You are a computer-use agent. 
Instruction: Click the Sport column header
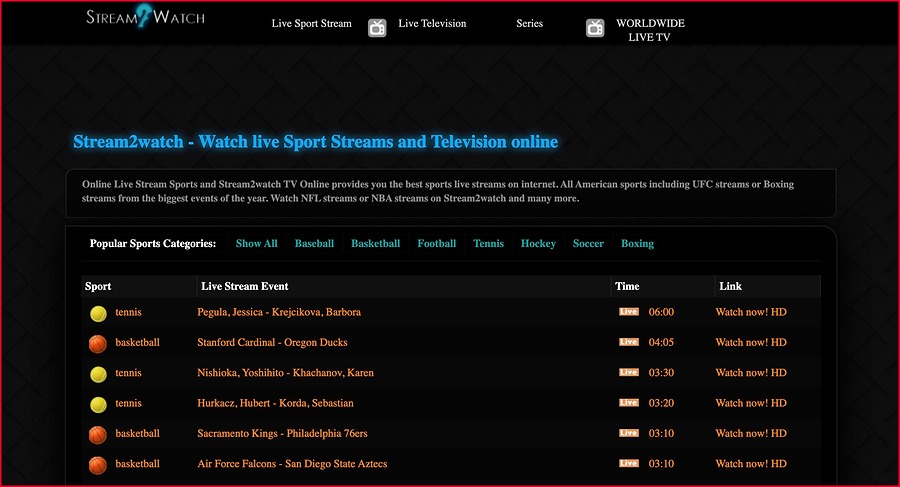pos(98,286)
